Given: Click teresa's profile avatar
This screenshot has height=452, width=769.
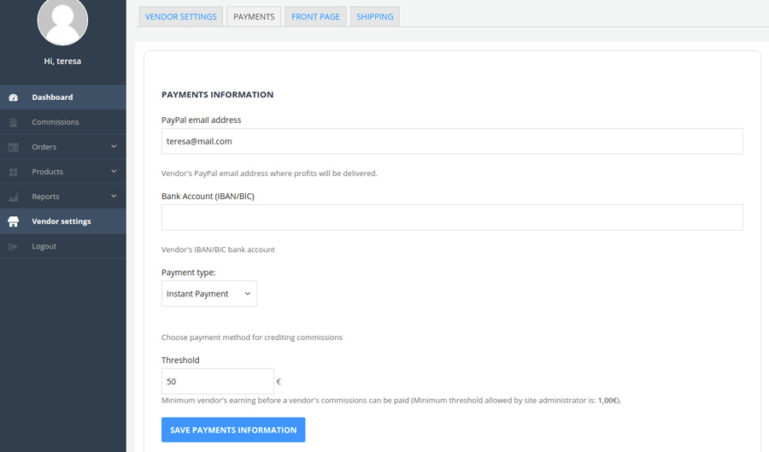Looking at the screenshot, I should 62,21.
